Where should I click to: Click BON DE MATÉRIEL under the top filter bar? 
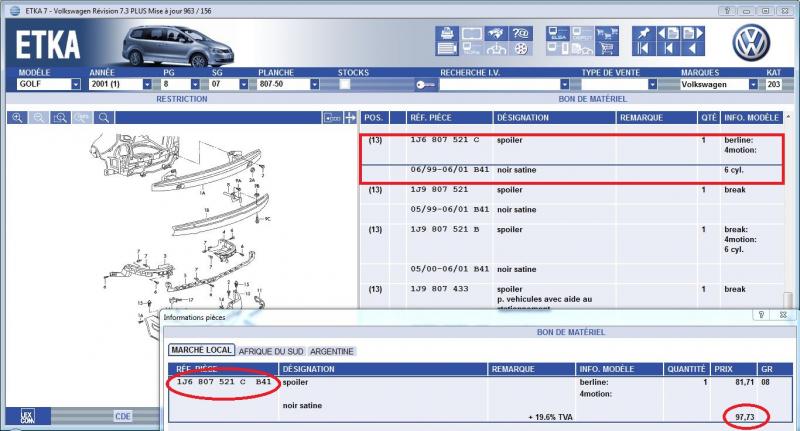tap(592, 99)
